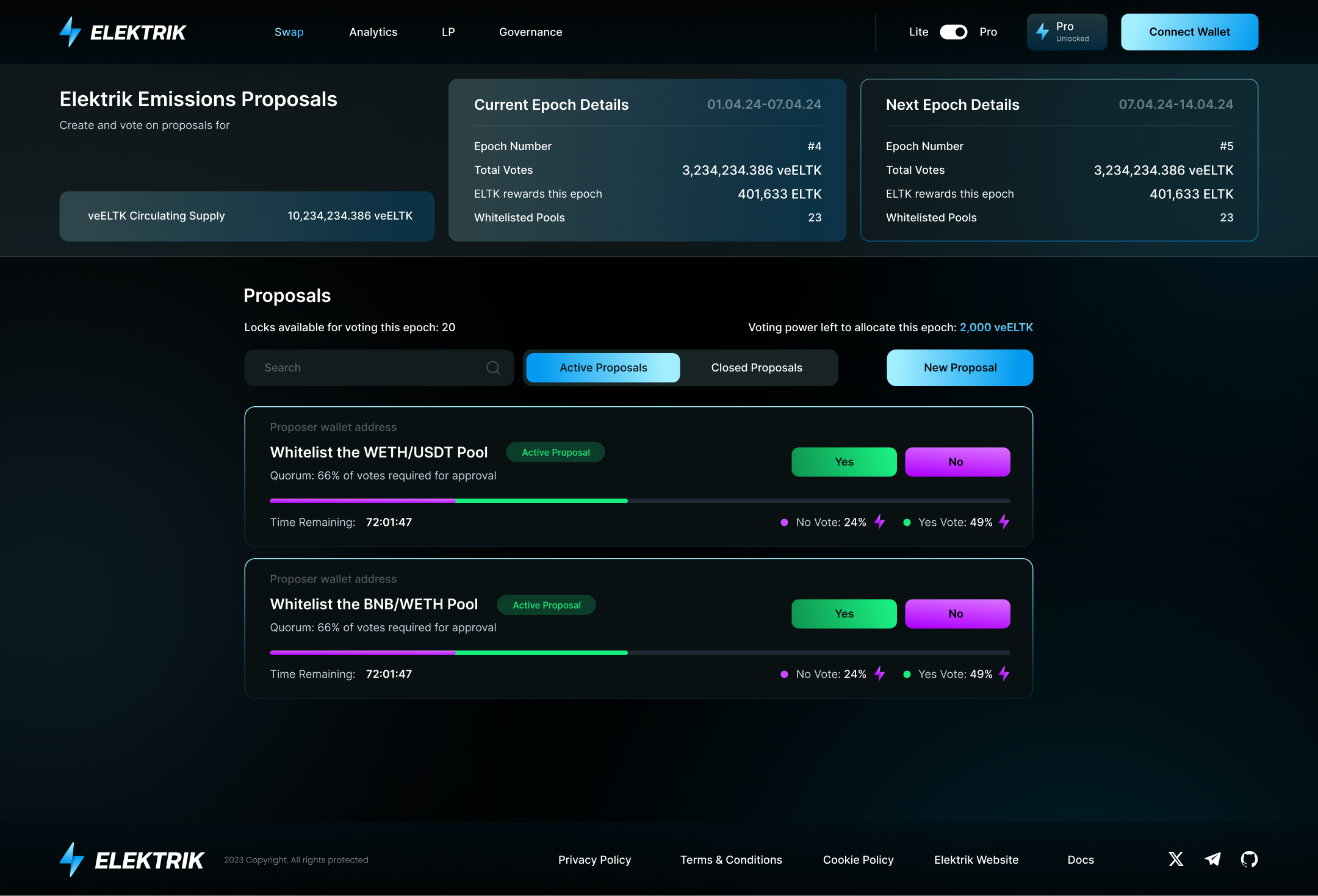This screenshot has height=896, width=1318.
Task: Open the Analytics navigation item
Action: [x=373, y=32]
